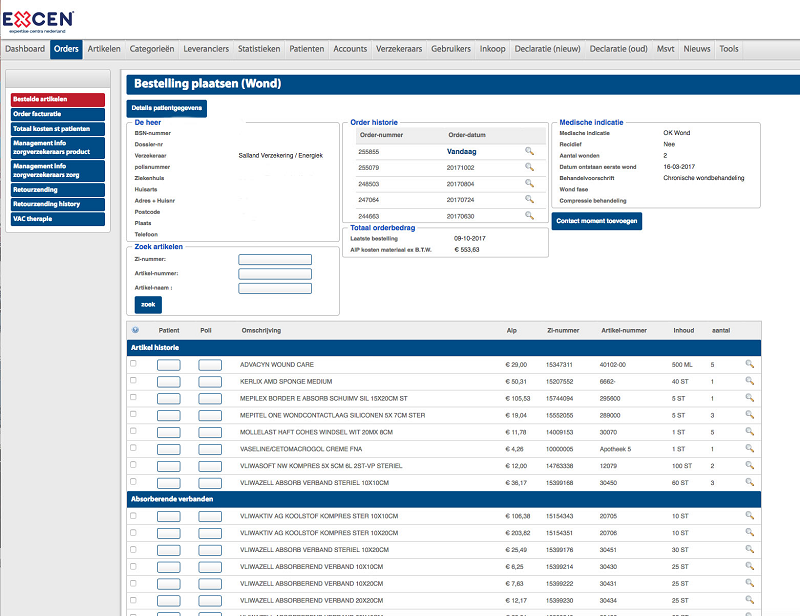Click Patient box for VLIWAKTIV AG KOOLSTOF 10X20CM
800x616 pixels.
(168, 533)
